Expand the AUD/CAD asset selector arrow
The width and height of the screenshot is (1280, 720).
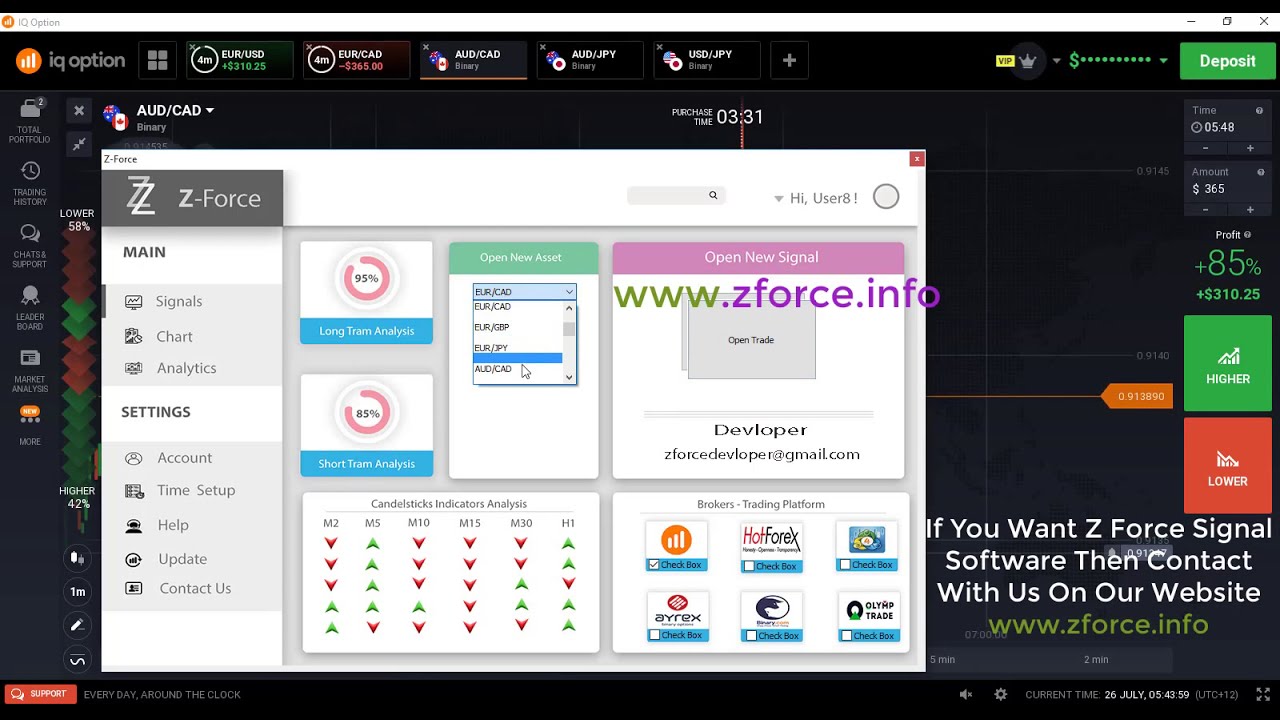tap(209, 111)
